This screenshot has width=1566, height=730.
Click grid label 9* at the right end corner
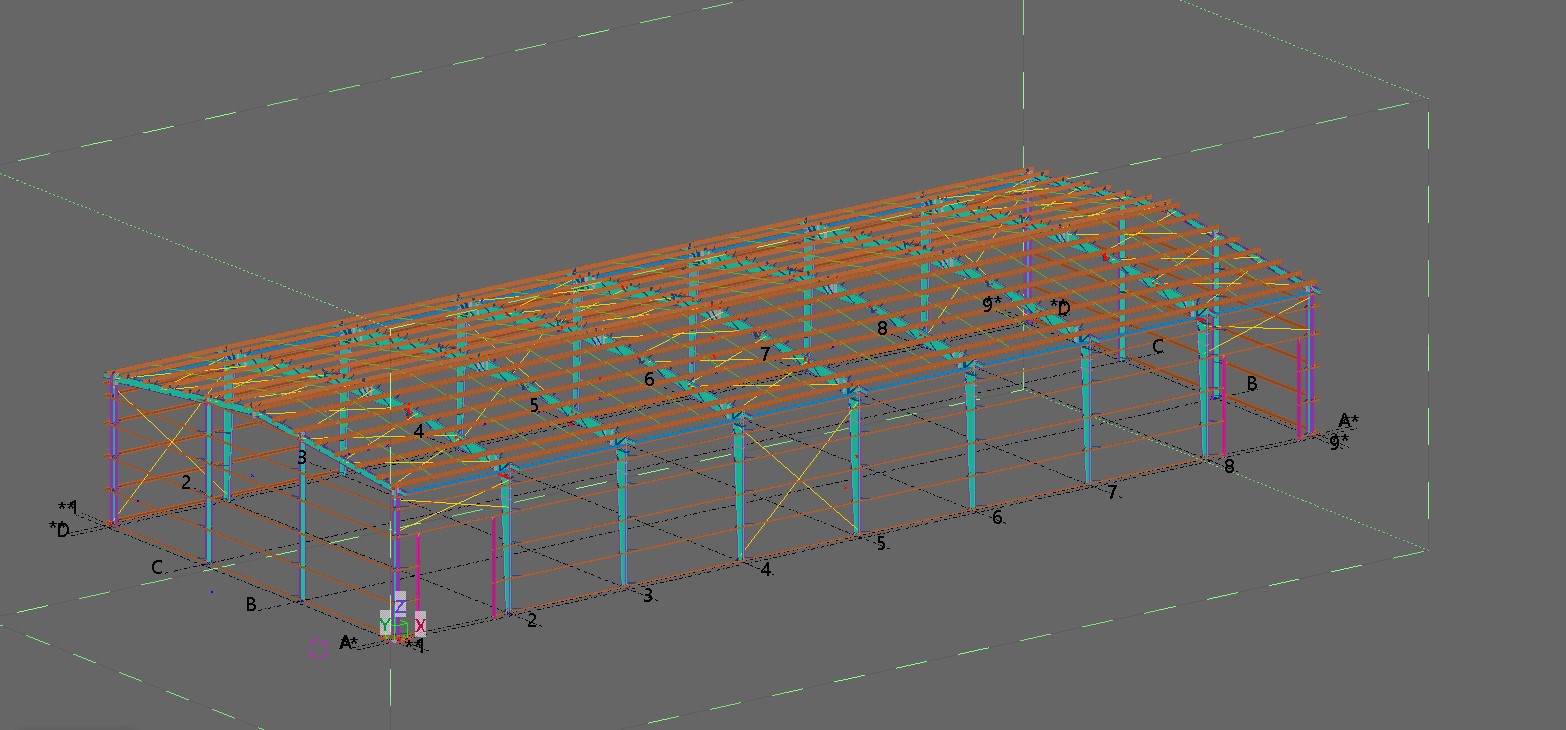(1338, 441)
